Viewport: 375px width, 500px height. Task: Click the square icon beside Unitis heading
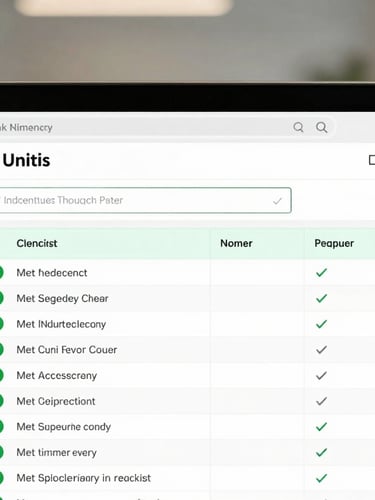pos(372,160)
